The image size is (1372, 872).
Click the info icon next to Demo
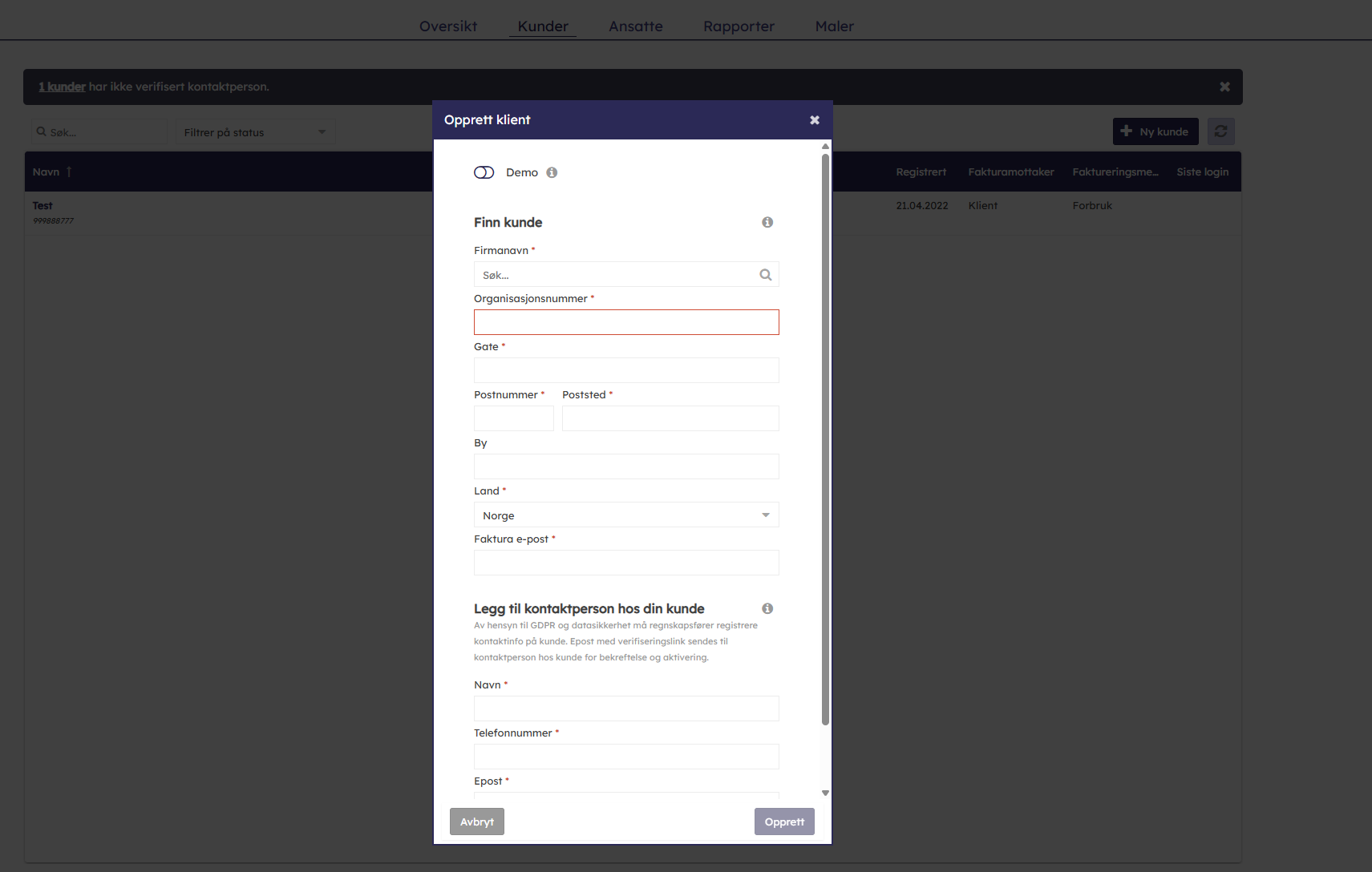coord(552,172)
